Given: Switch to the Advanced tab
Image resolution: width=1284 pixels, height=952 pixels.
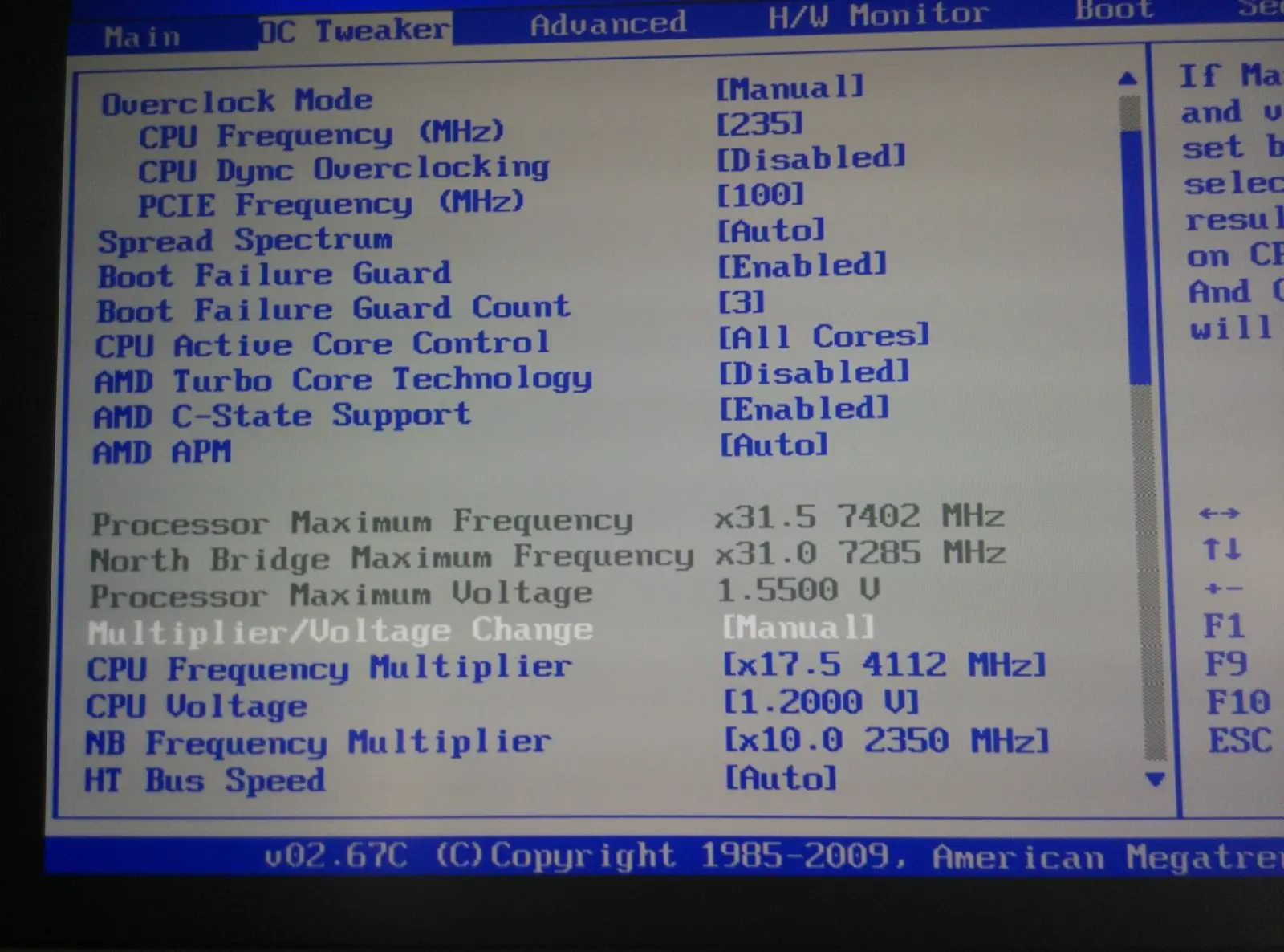Looking at the screenshot, I should [607, 23].
